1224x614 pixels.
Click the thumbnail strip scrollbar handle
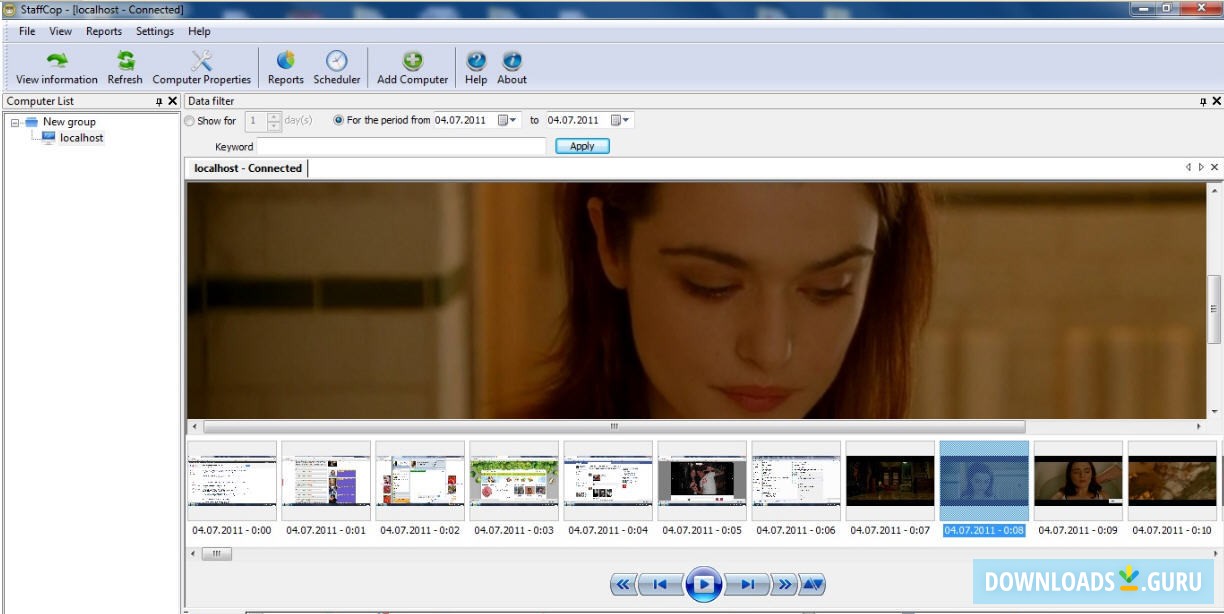[216, 553]
